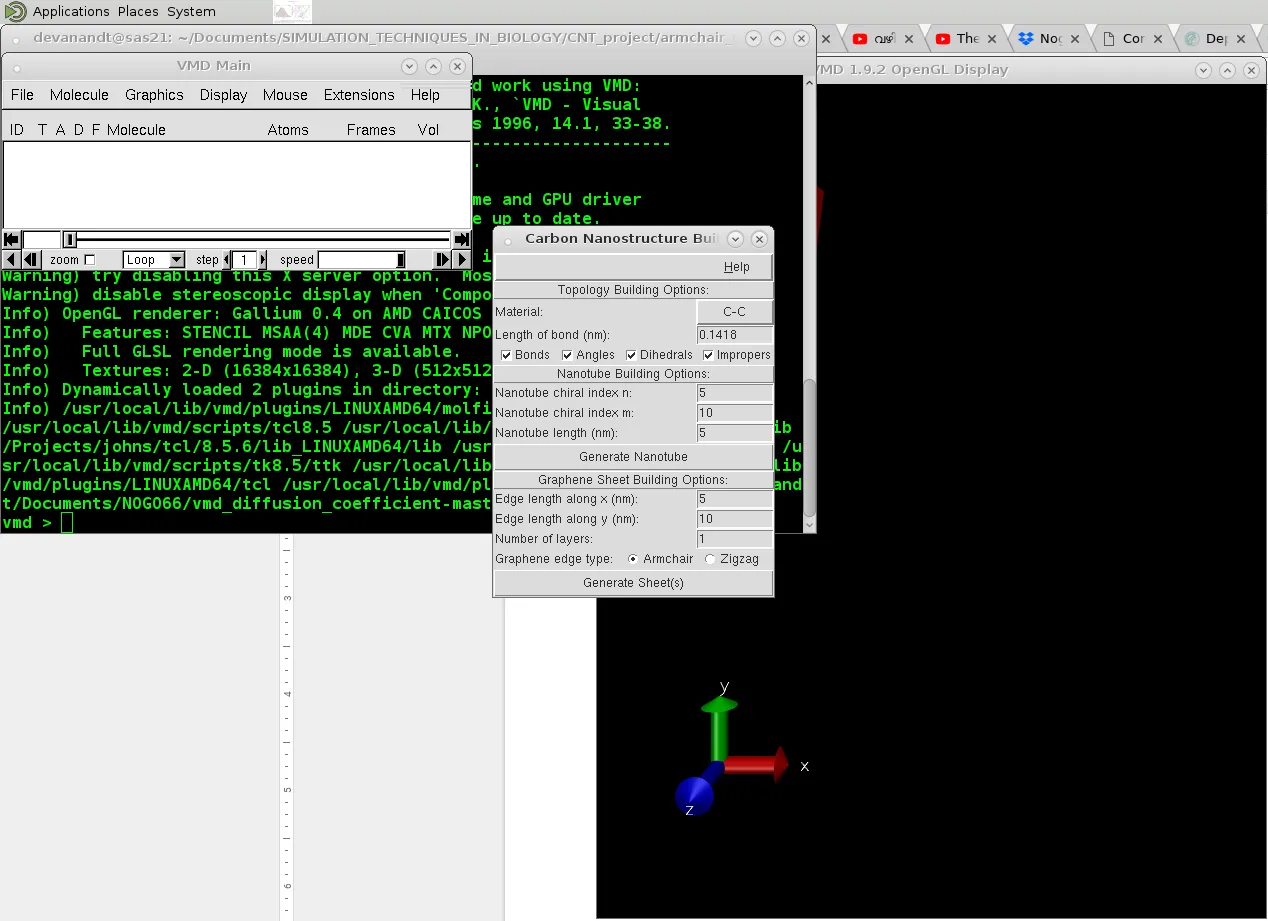Click the Nanotube chiral index n field

click(735, 393)
